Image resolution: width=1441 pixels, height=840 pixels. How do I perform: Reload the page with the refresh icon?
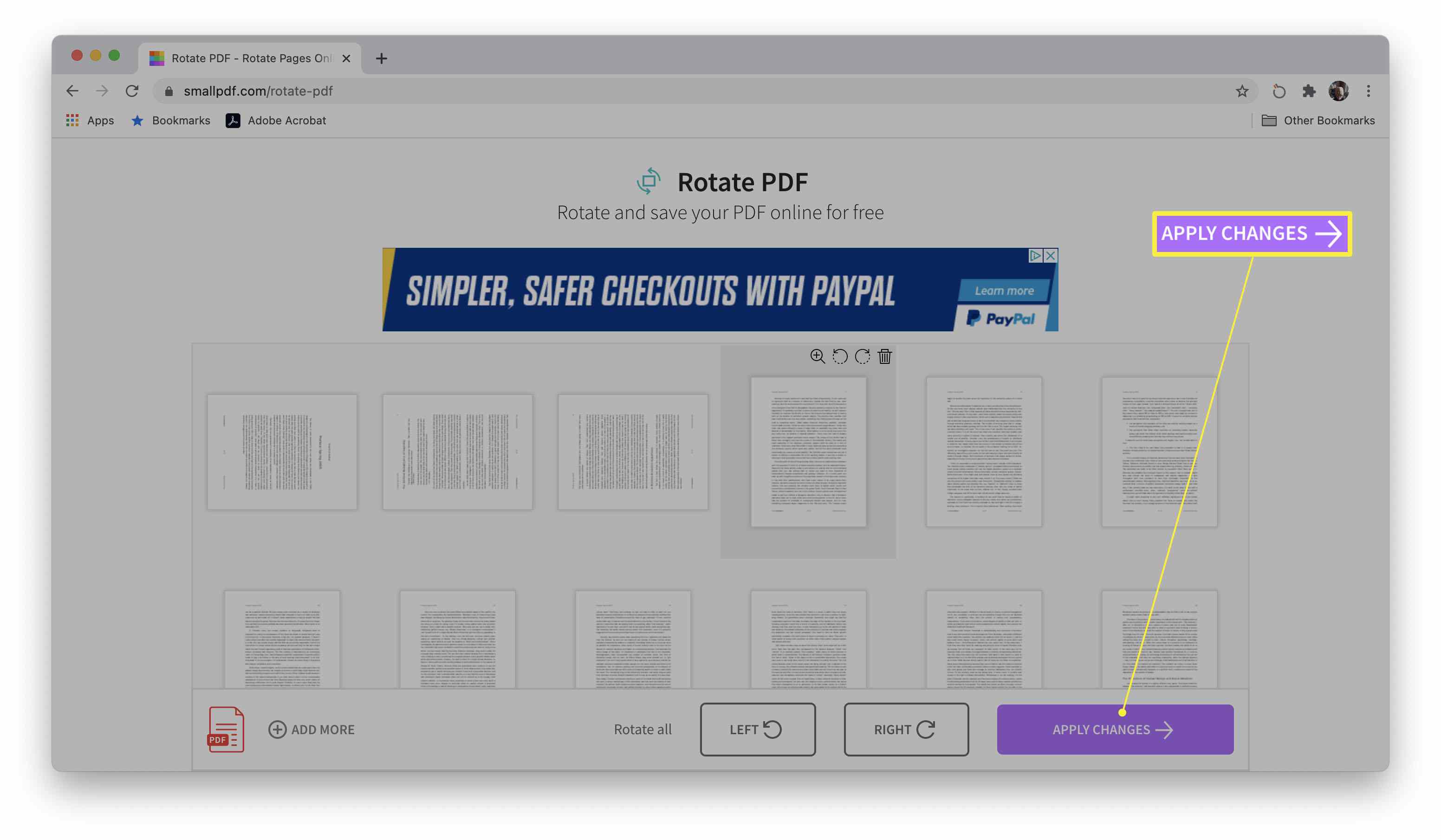[x=132, y=91]
